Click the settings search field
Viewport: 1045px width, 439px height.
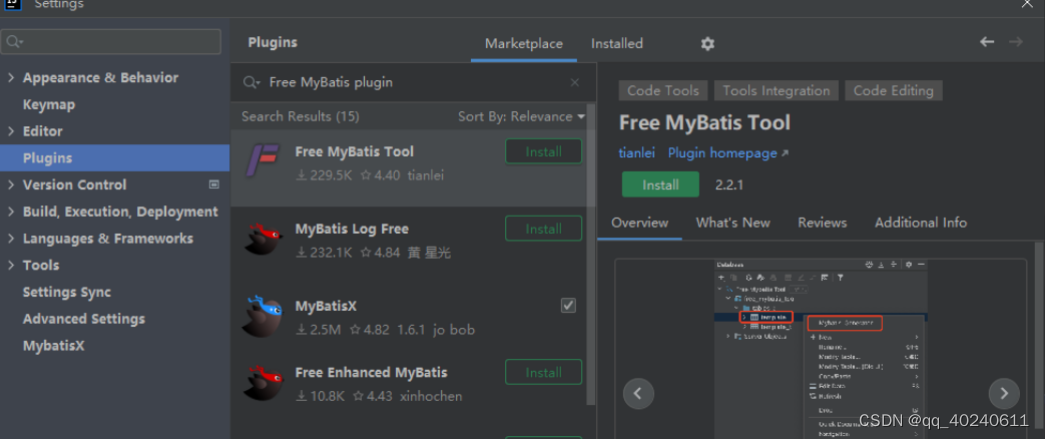[x=111, y=42]
